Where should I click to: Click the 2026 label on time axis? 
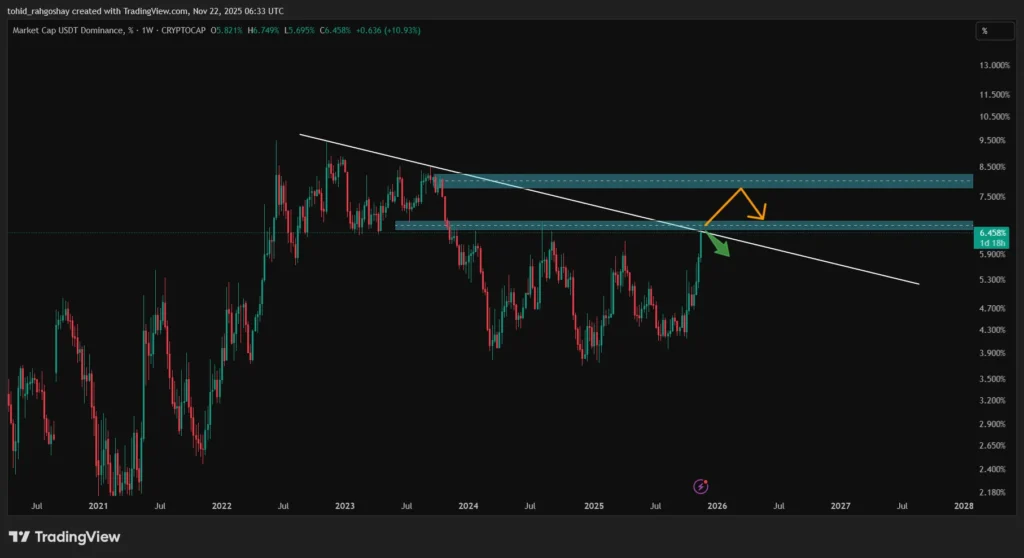tap(716, 506)
